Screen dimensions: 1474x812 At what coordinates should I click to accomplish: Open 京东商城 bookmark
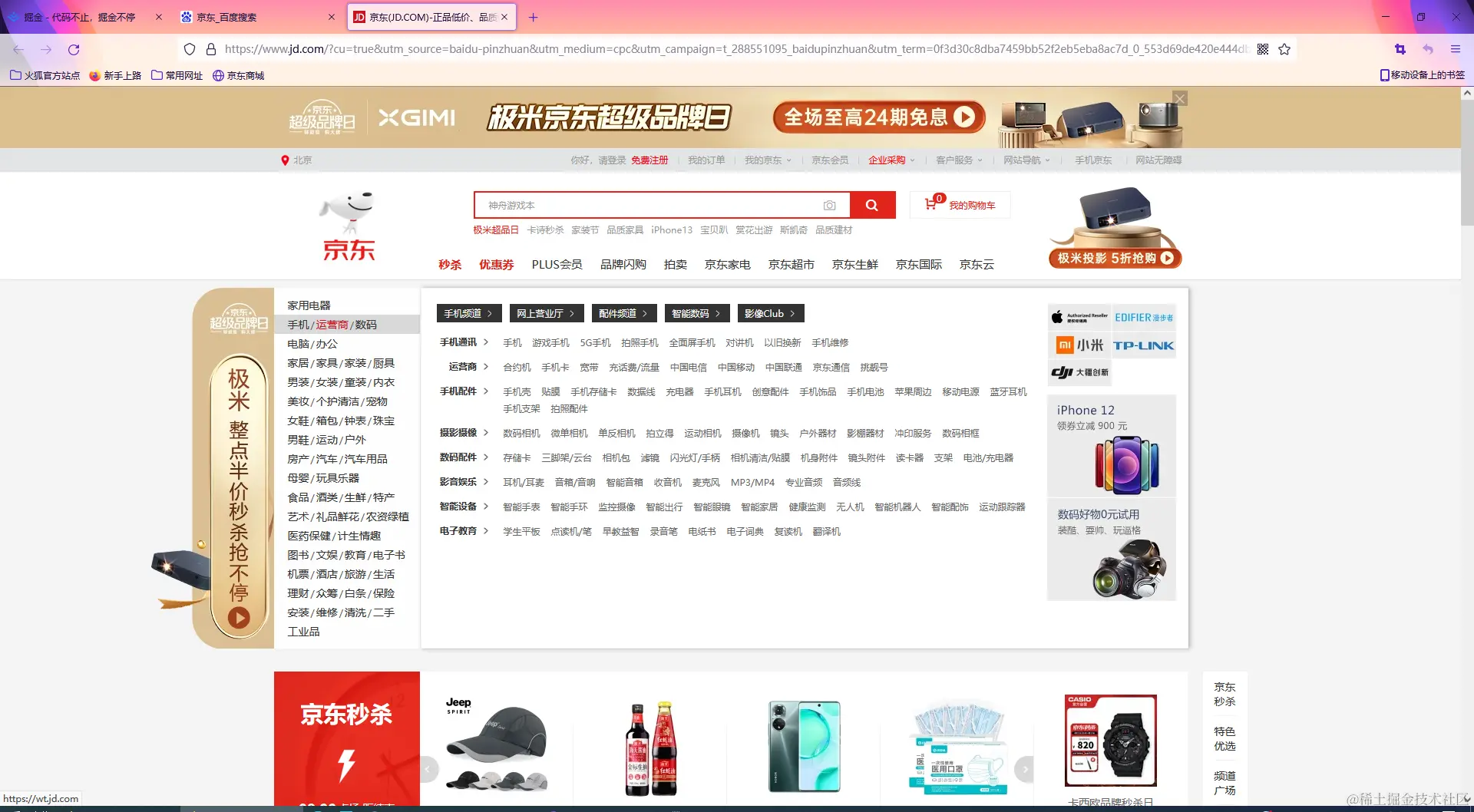pos(238,75)
